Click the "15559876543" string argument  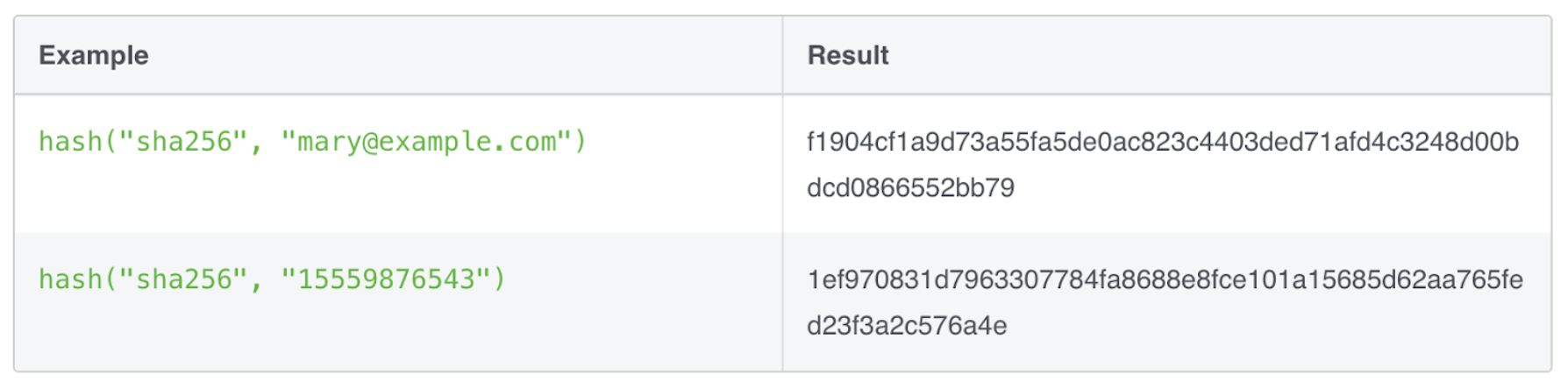tap(386, 279)
